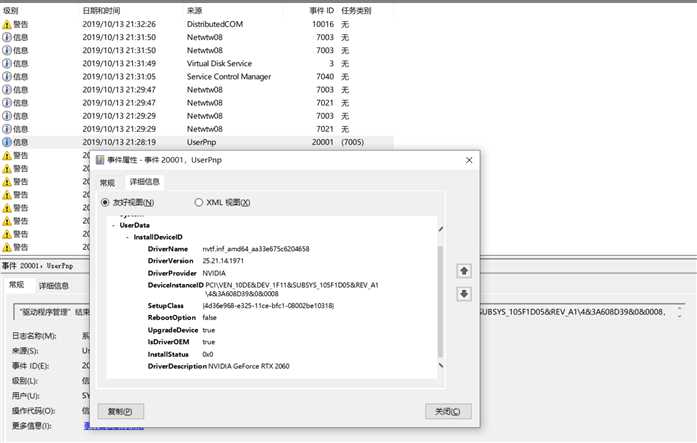Click info icon of the 21:29:29 Netwtw08 7003 row
Image resolution: width=697 pixels, height=443 pixels.
click(7, 116)
